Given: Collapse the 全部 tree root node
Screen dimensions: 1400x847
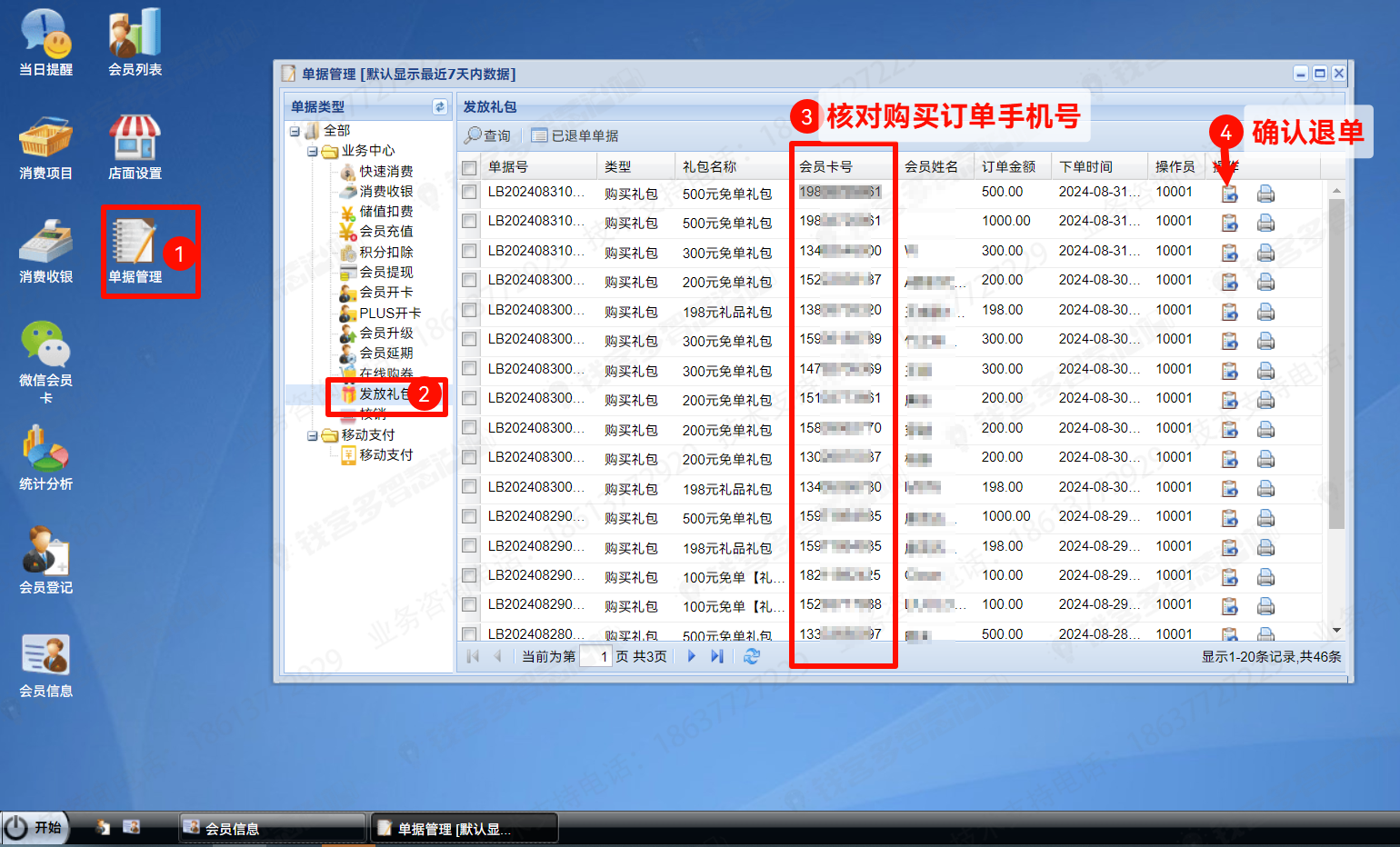Looking at the screenshot, I should tap(295, 131).
